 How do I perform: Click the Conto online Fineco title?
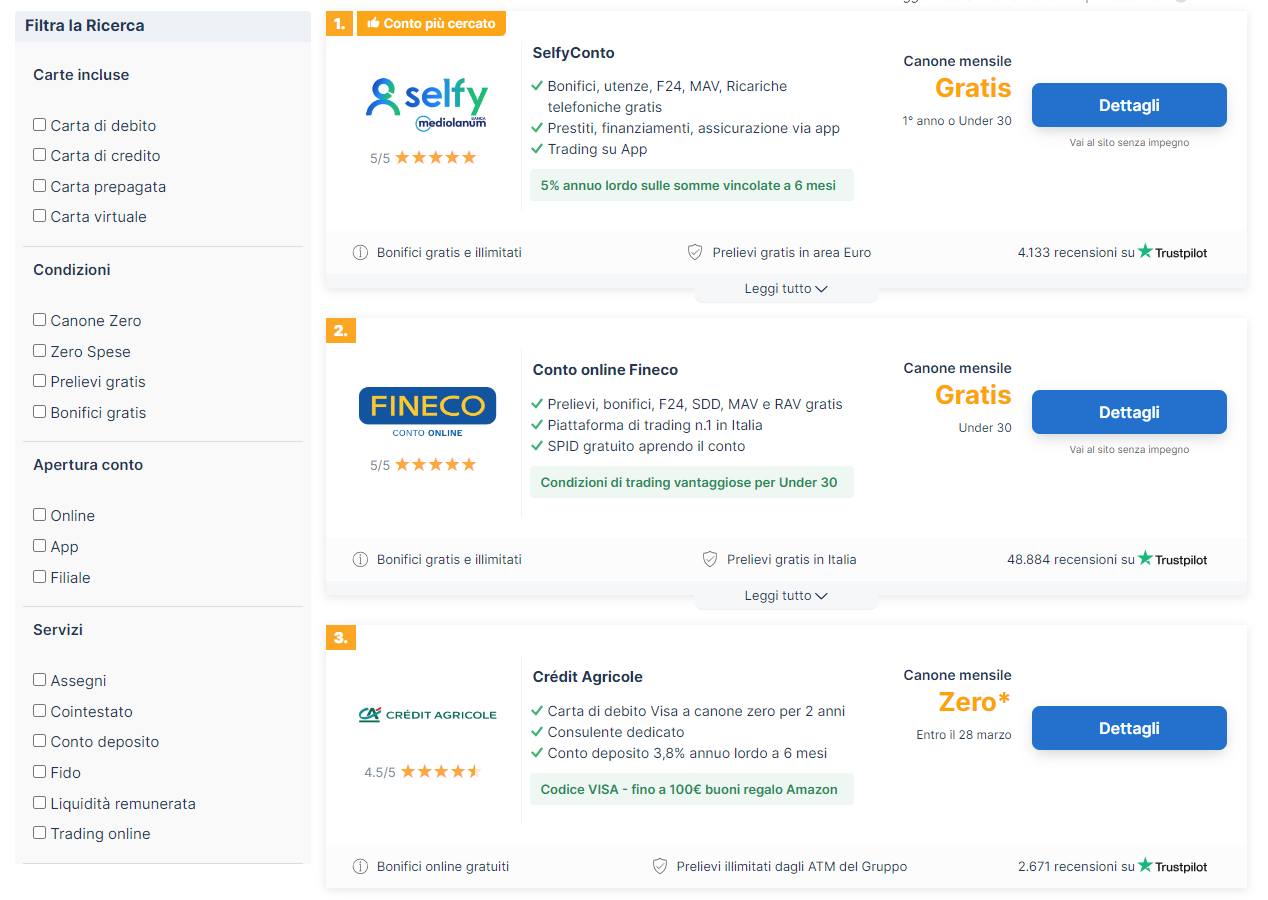606,370
